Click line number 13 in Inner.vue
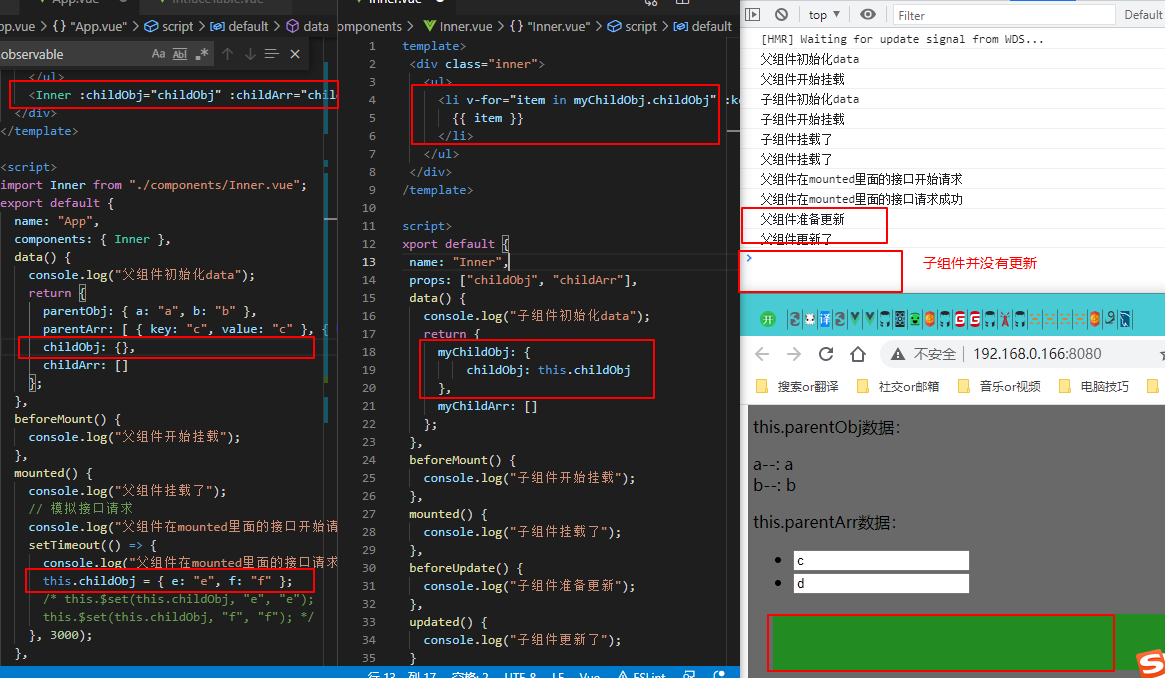Screen dimensions: 1165x678 click(x=369, y=262)
